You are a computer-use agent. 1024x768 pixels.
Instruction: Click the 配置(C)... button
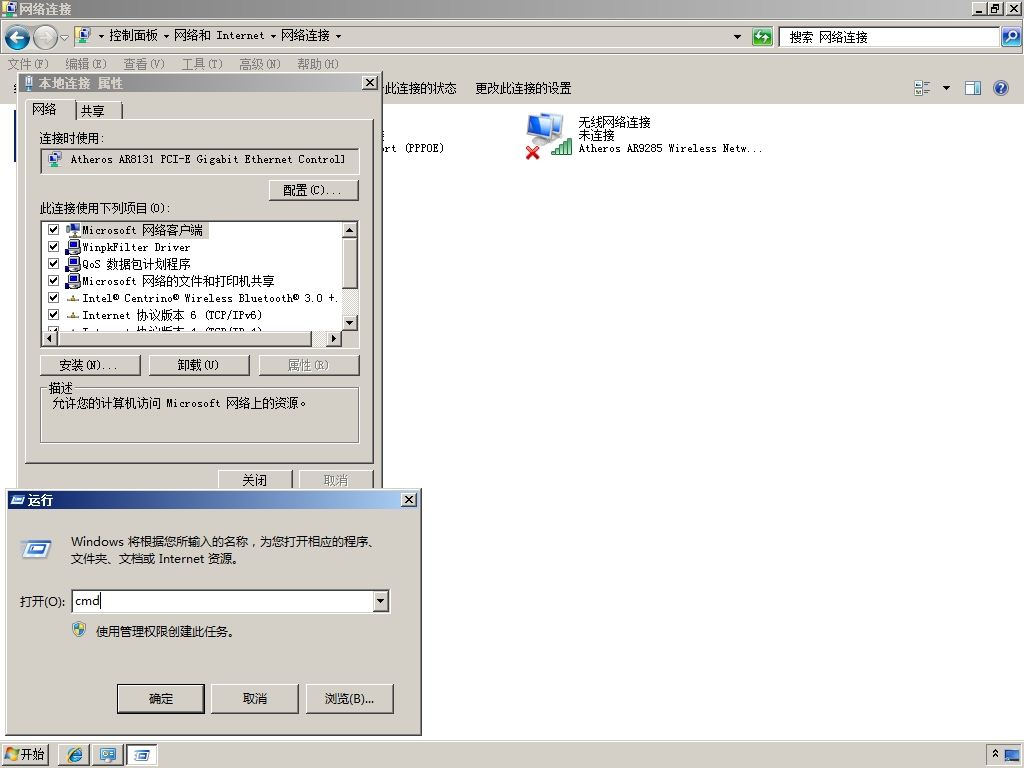pos(313,190)
